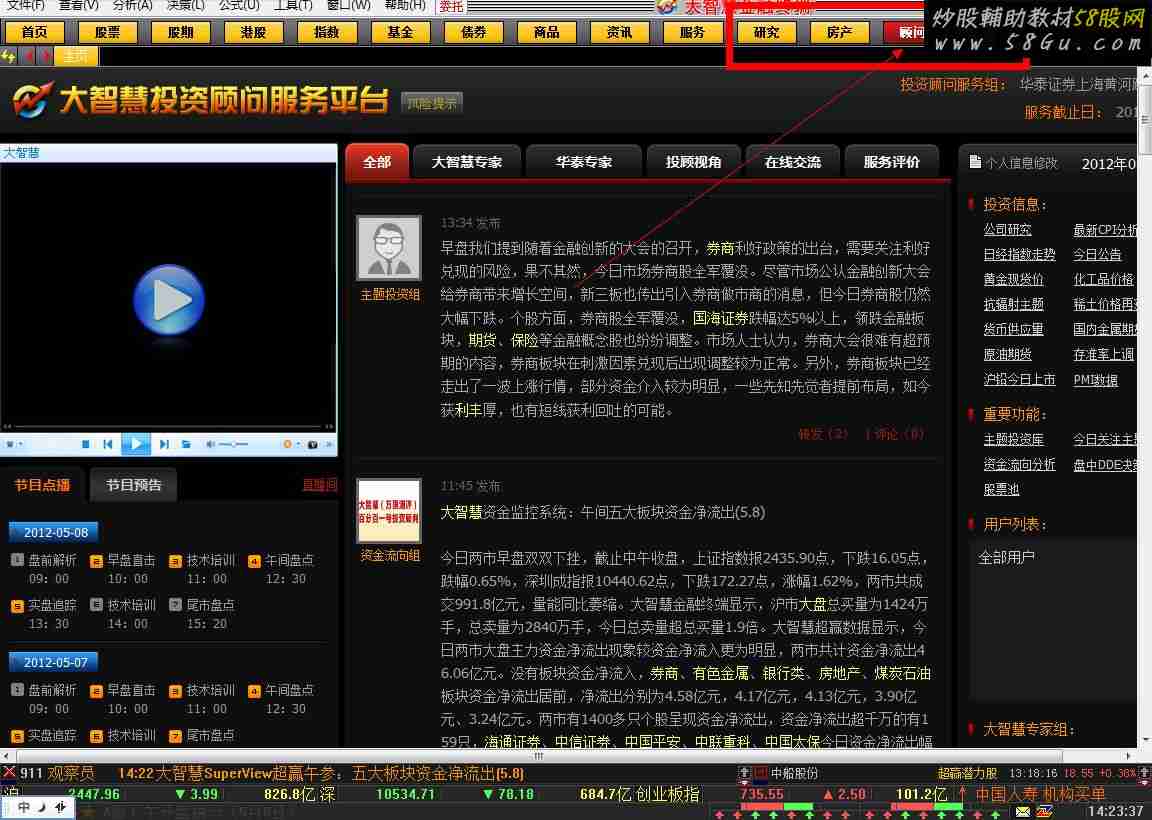Open the 工具(T) menu
The width and height of the screenshot is (1152, 820).
tap(292, 5)
